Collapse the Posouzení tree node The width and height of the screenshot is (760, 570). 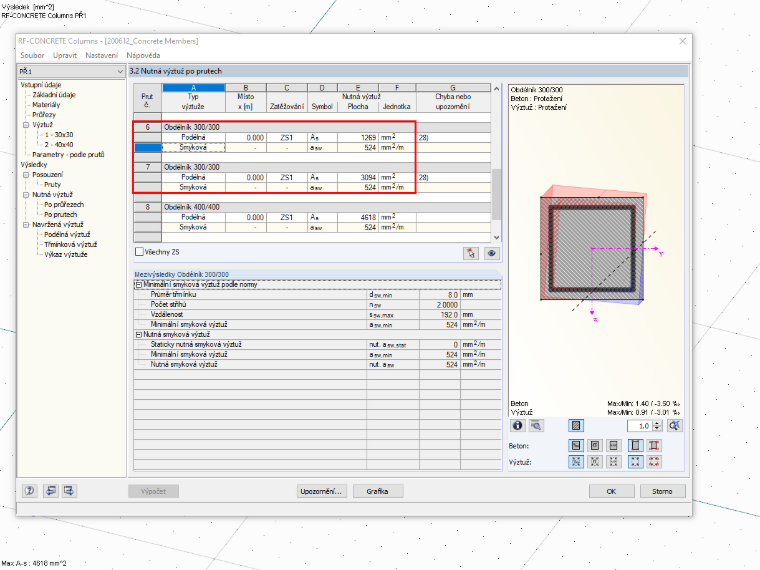(26, 174)
